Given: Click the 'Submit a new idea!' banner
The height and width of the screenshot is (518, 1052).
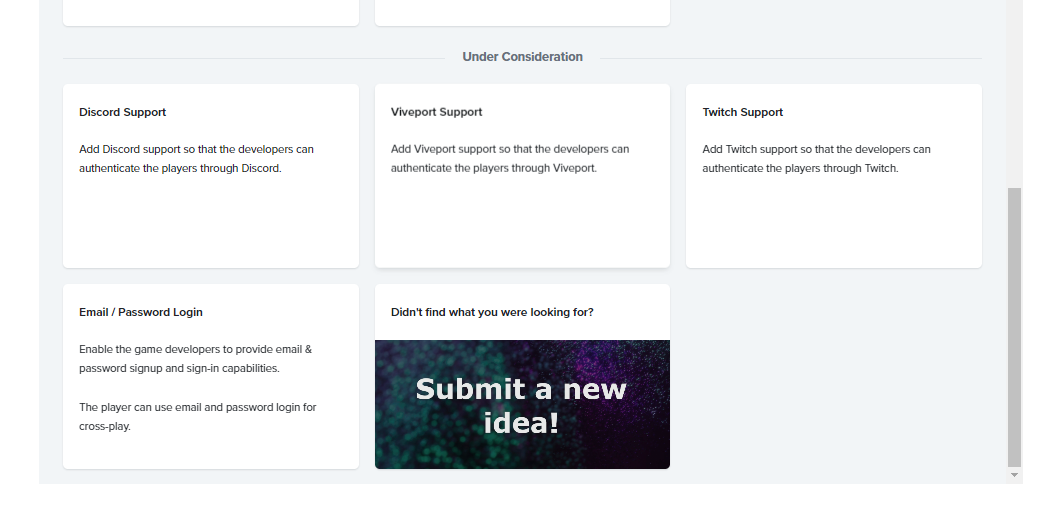Looking at the screenshot, I should [522, 404].
